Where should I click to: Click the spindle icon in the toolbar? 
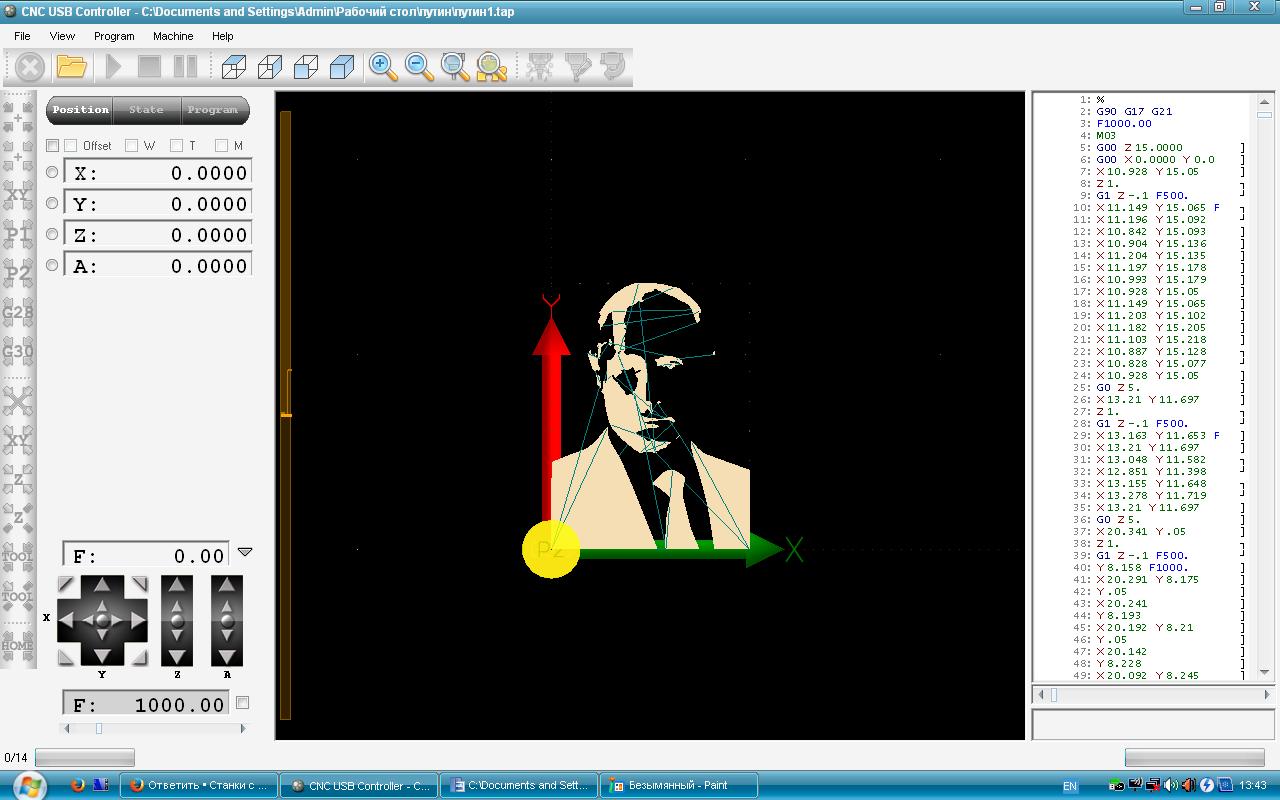click(540, 67)
